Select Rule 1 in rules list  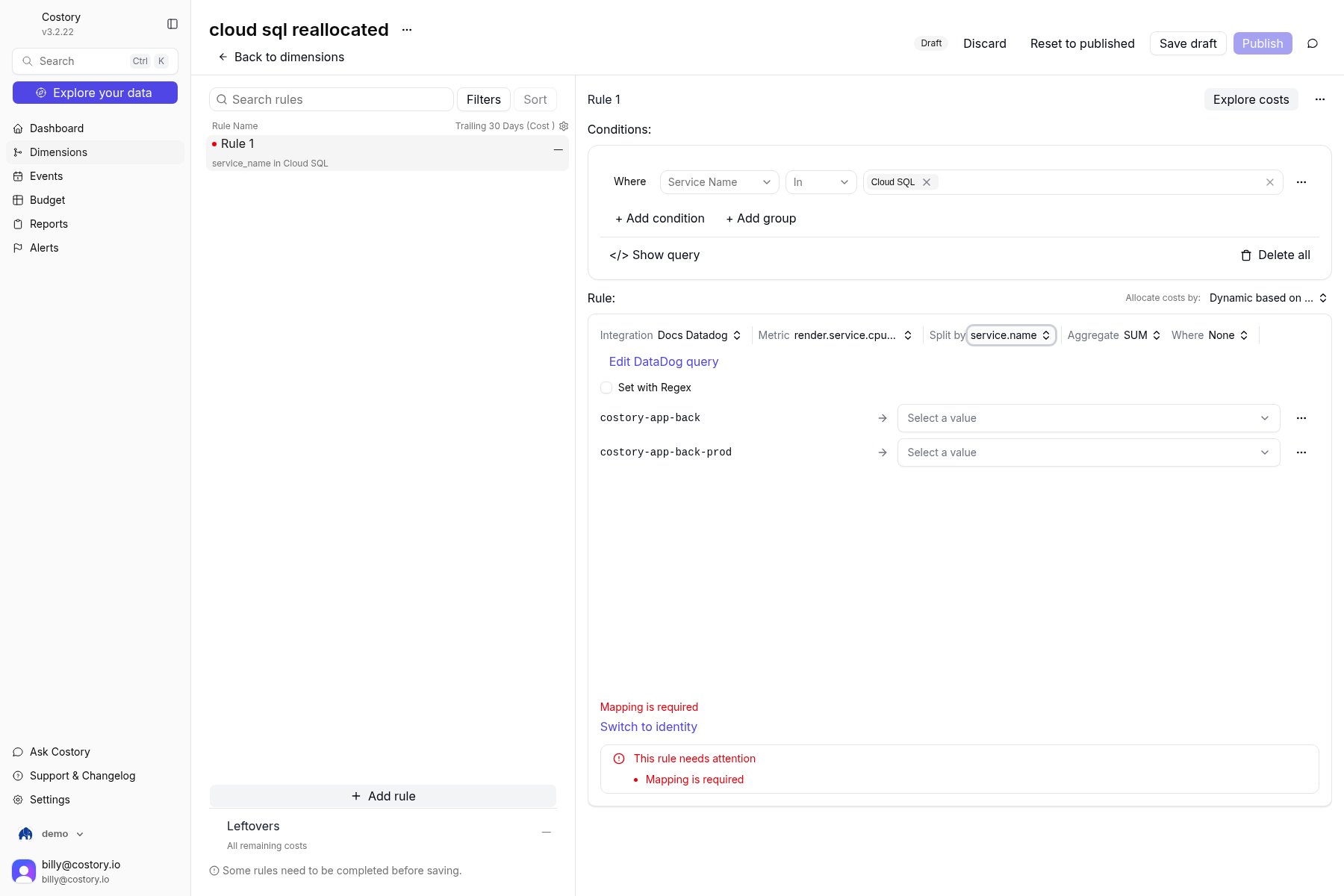[388, 152]
